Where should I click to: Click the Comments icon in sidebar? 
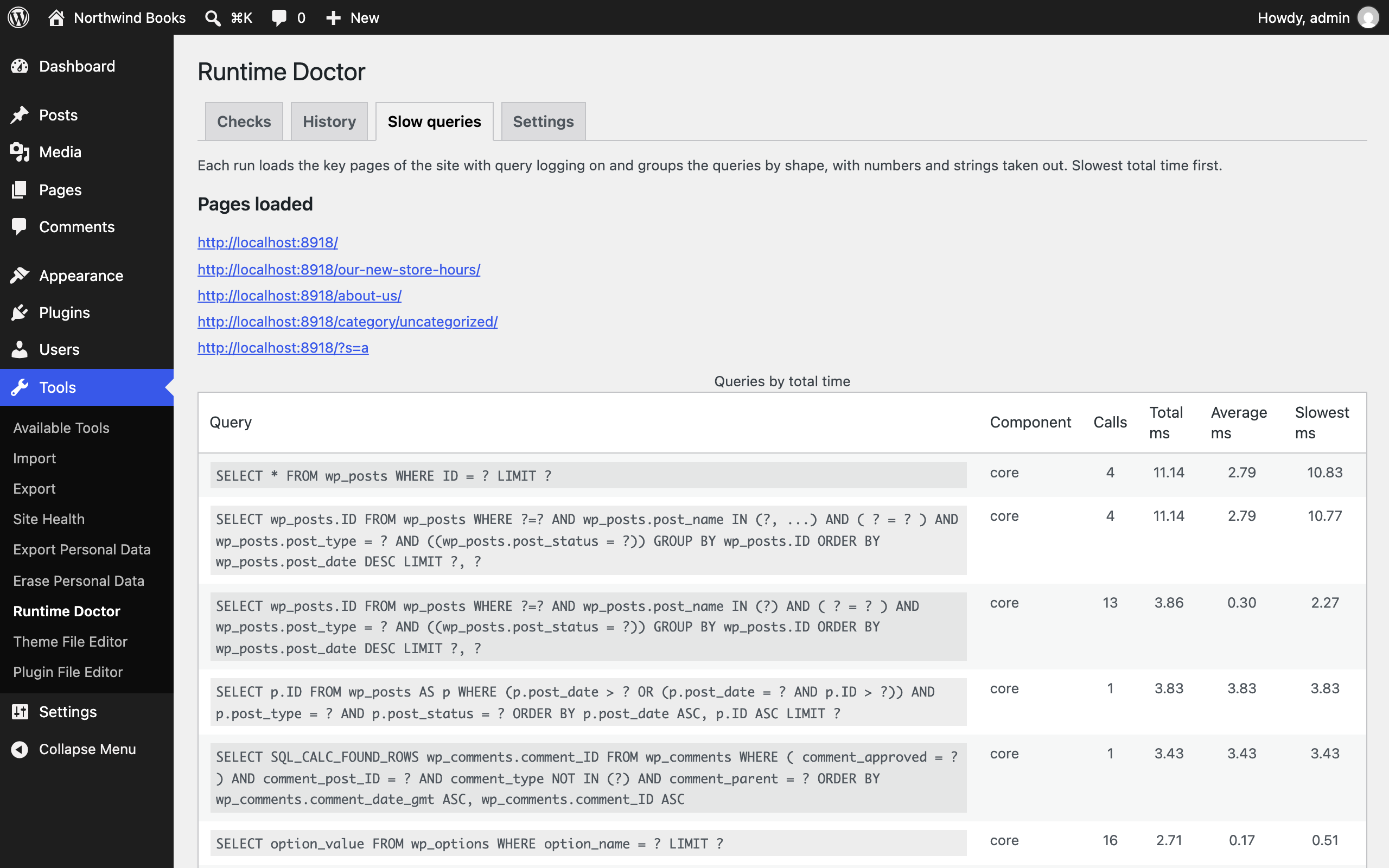point(20,226)
